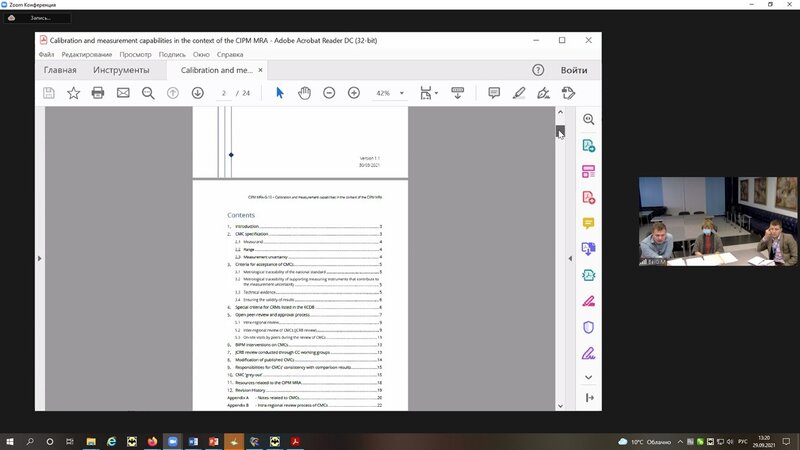Viewport: 800px width, 450px height.
Task: Collapse the right tools pane arrow
Action: point(570,259)
